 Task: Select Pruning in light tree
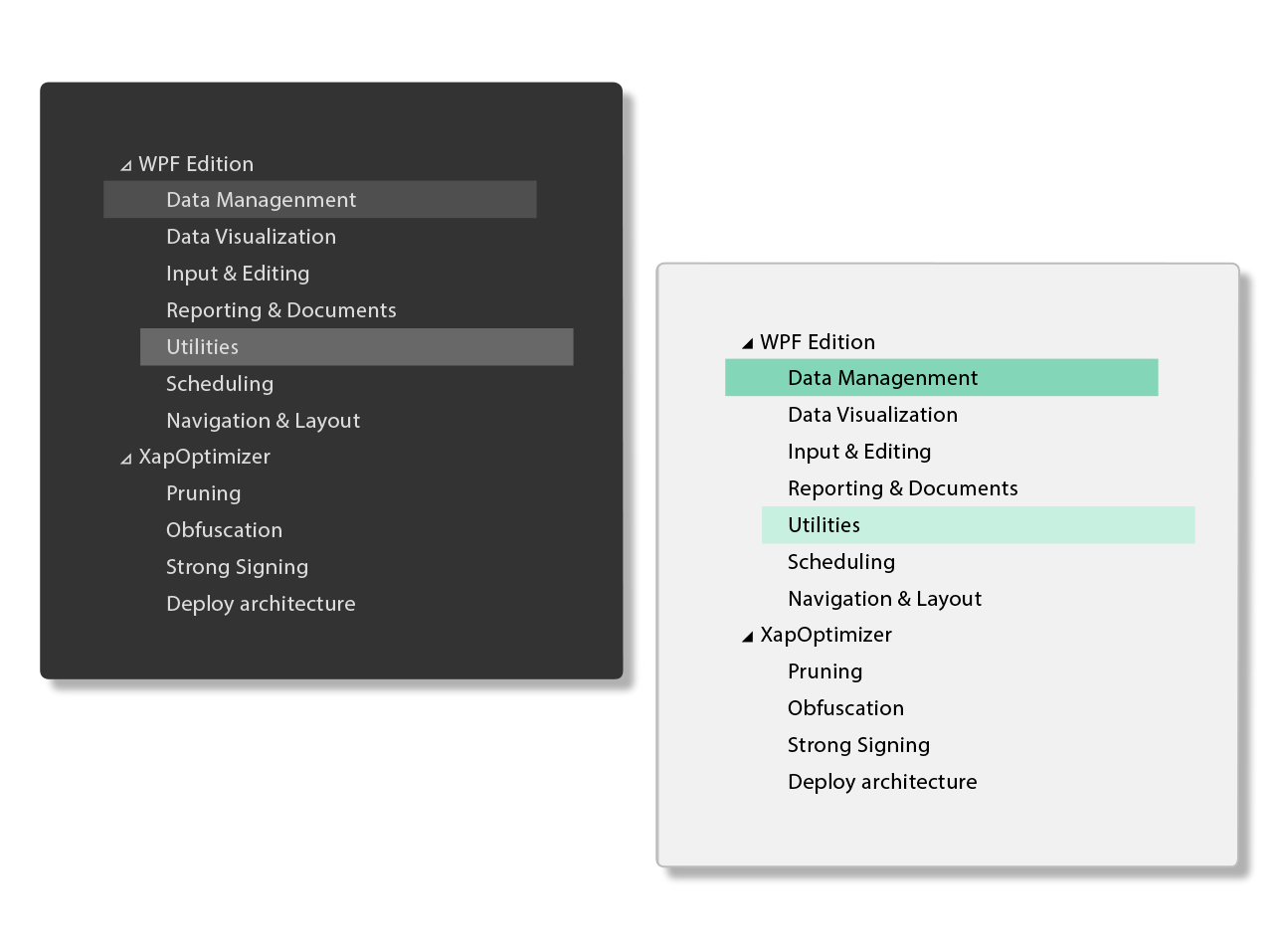tap(825, 671)
